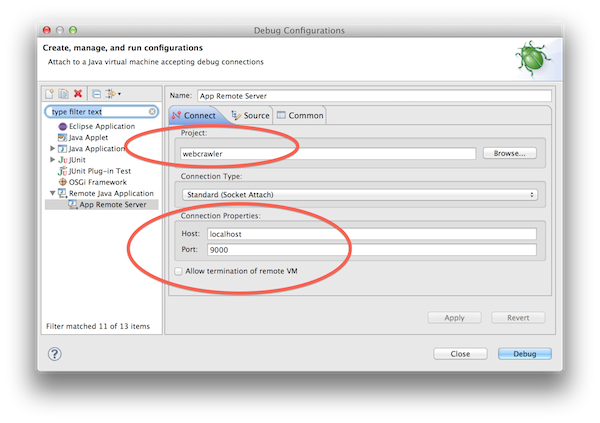Switch to the Connect tab
This screenshot has height=423, width=600.
tap(194, 115)
